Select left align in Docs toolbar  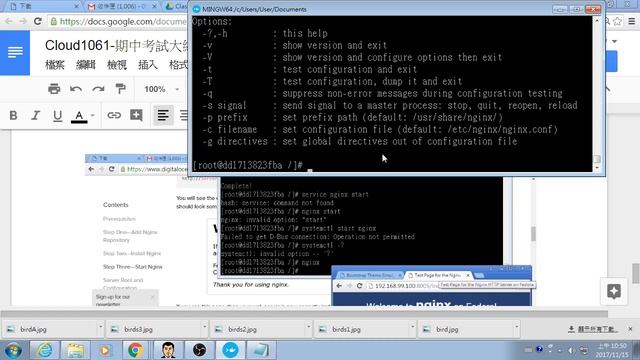(163, 116)
